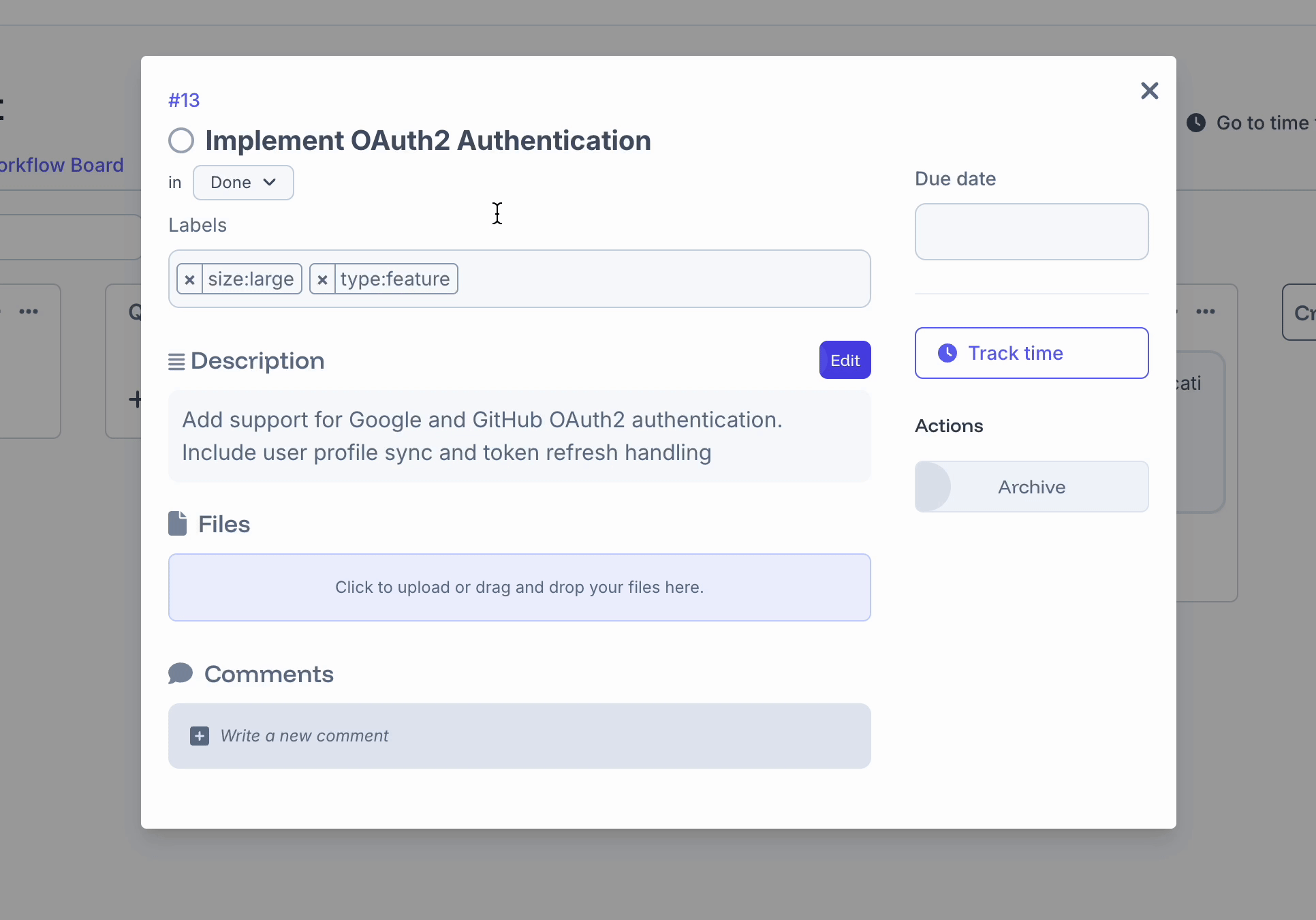Open the three-dot column menu on left
This screenshot has height=920, width=1316.
pyautogui.click(x=29, y=311)
